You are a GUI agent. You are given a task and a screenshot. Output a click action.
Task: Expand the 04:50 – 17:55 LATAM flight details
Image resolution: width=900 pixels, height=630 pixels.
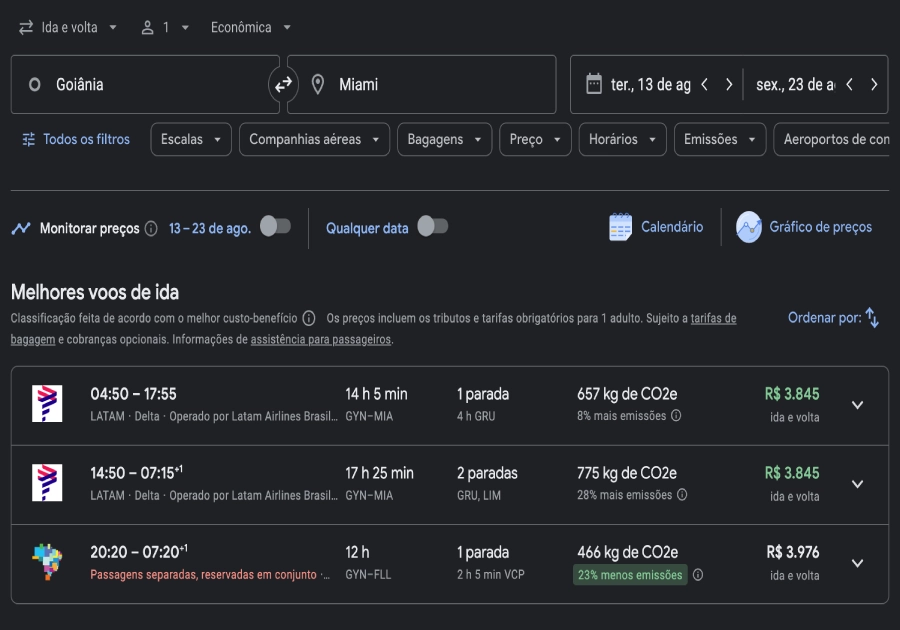pyautogui.click(x=857, y=405)
